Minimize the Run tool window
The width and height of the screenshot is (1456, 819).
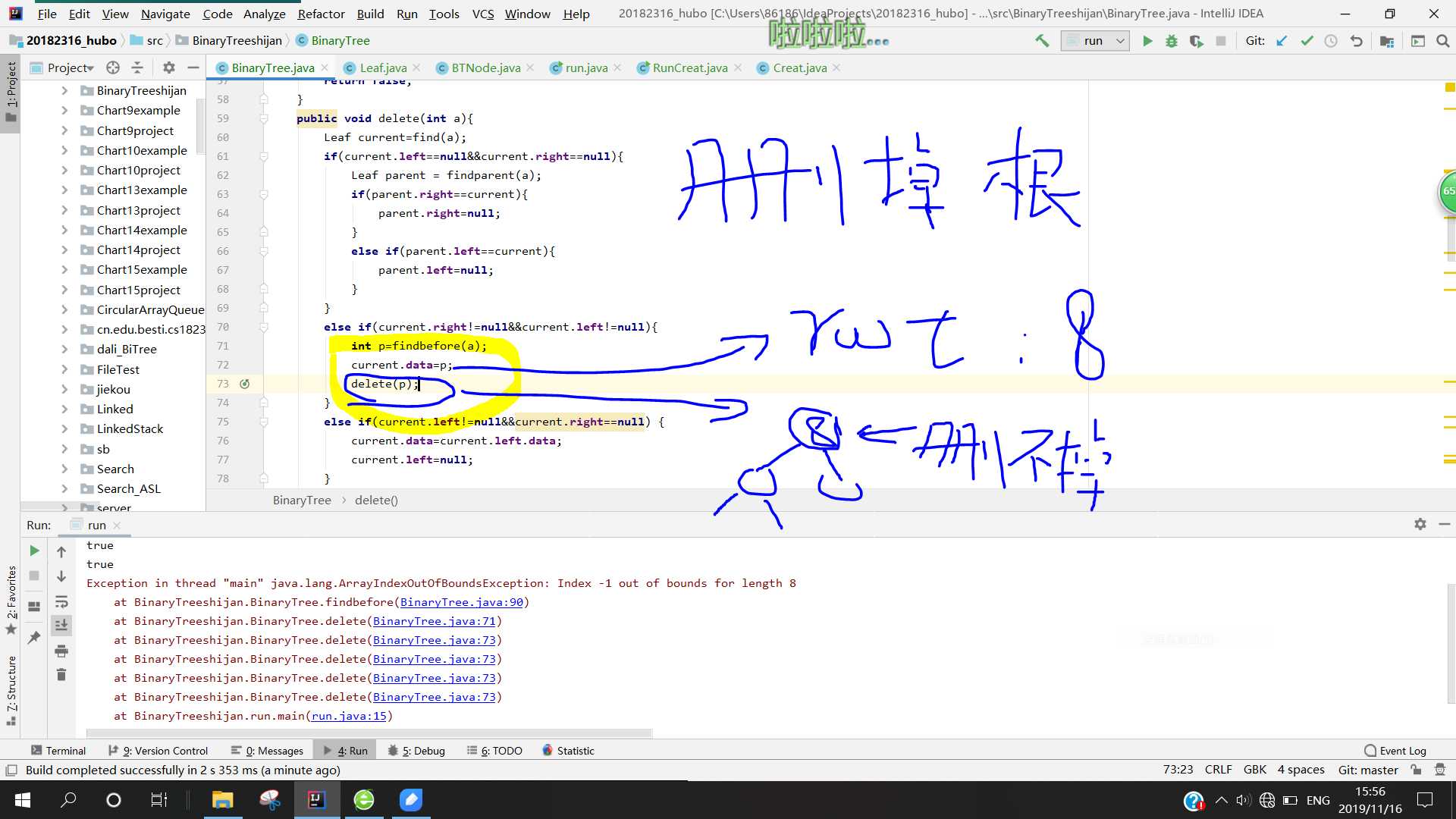point(1445,524)
